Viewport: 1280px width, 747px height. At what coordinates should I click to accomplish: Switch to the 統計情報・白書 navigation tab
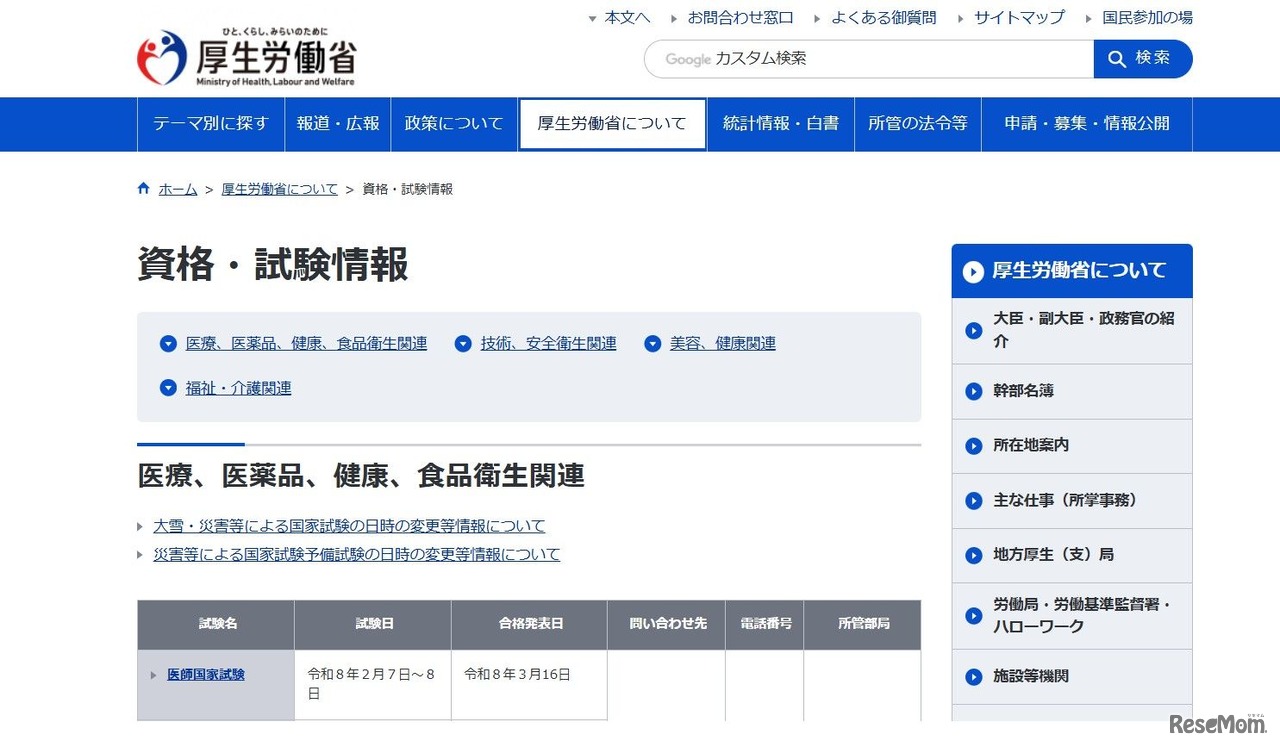(x=780, y=123)
